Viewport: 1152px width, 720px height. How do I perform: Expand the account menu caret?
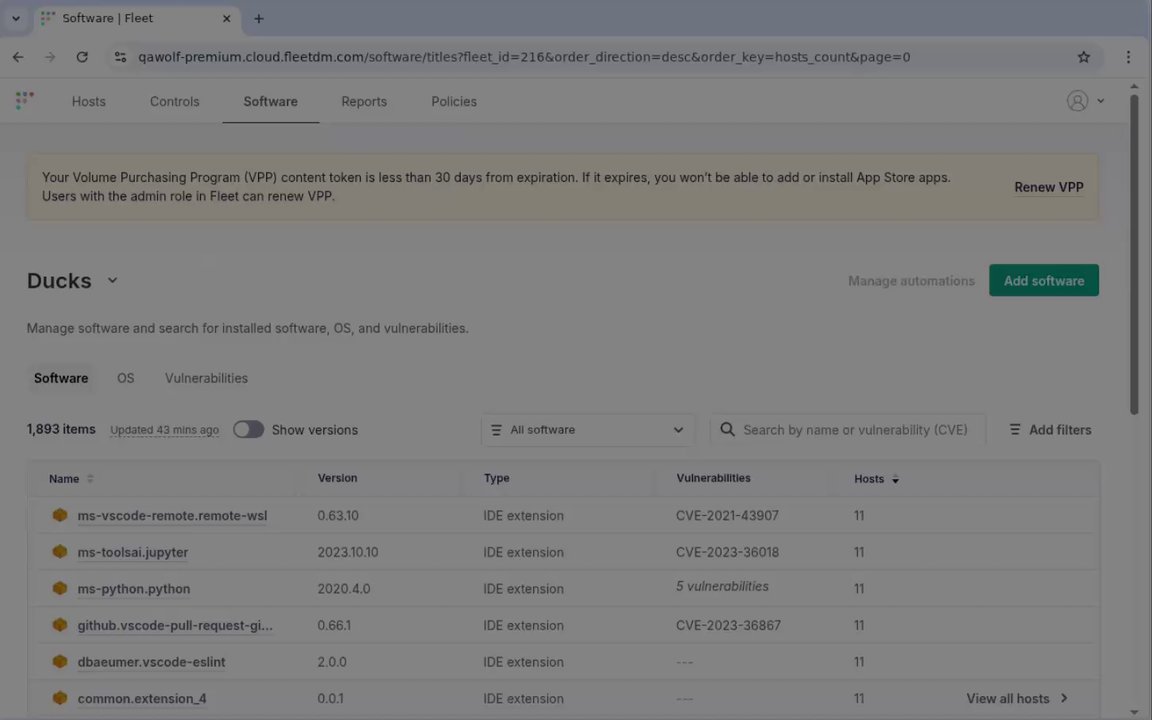(x=1101, y=101)
